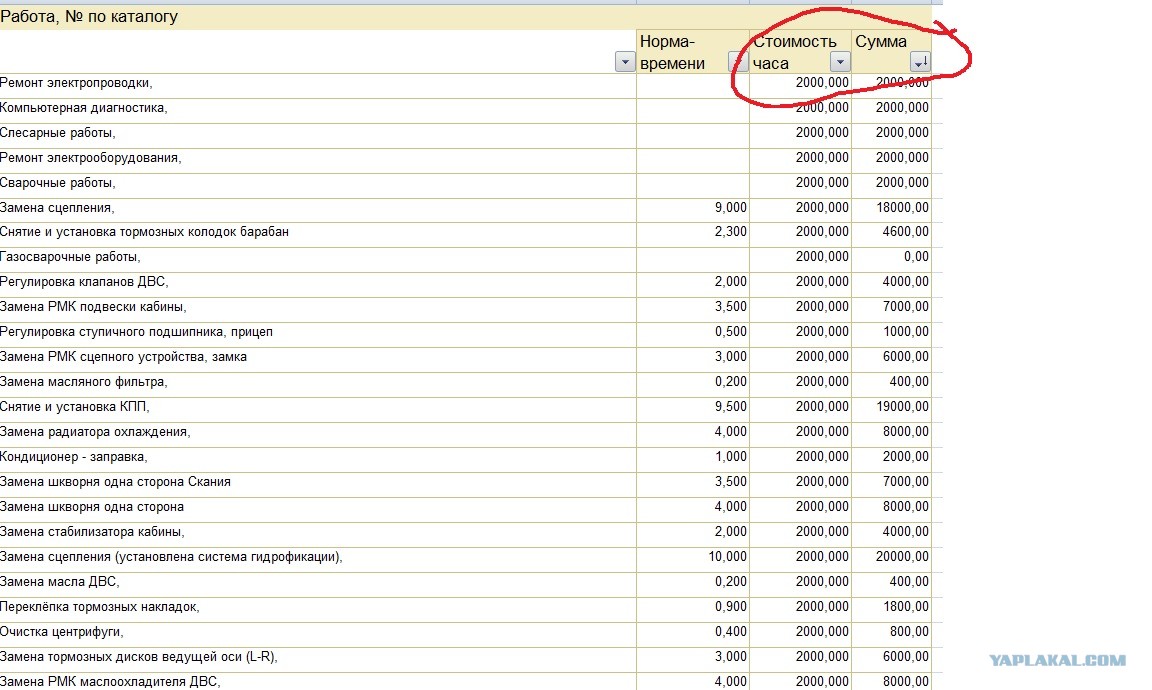Select the 800,00 sum value
This screenshot has height=690, width=1152.
pos(910,632)
